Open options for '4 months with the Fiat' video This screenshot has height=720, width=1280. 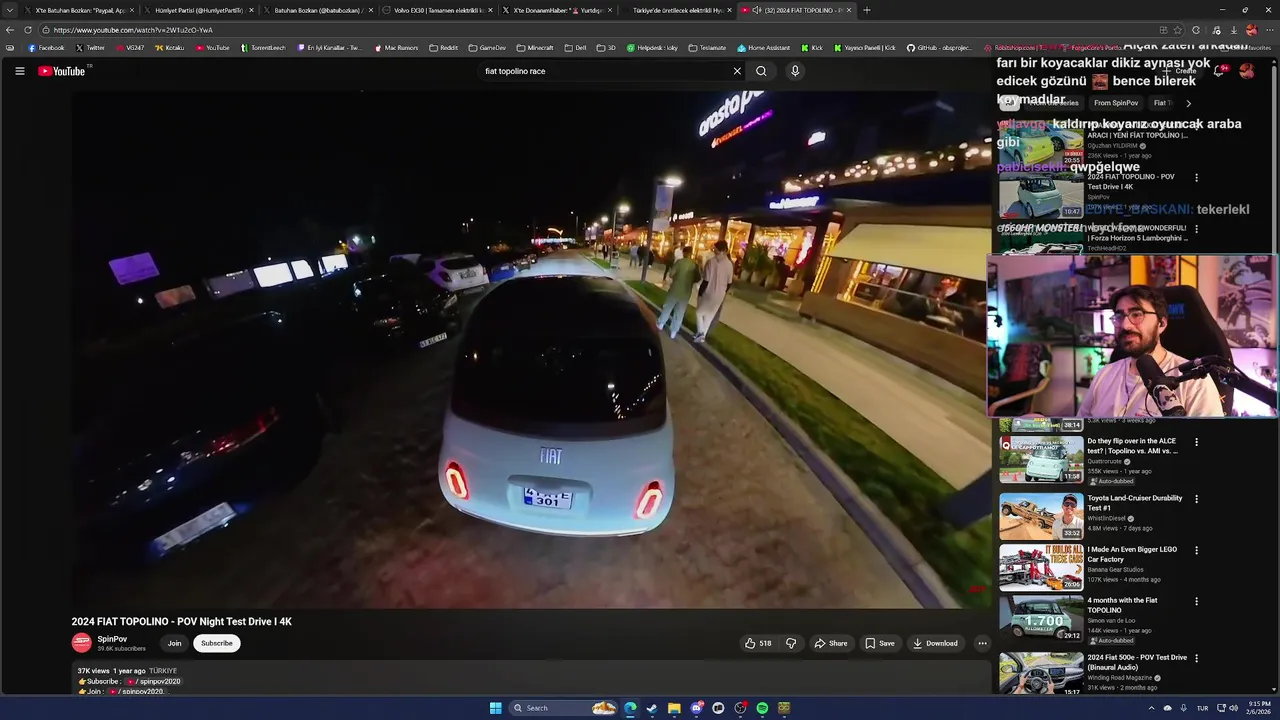pos(1196,602)
